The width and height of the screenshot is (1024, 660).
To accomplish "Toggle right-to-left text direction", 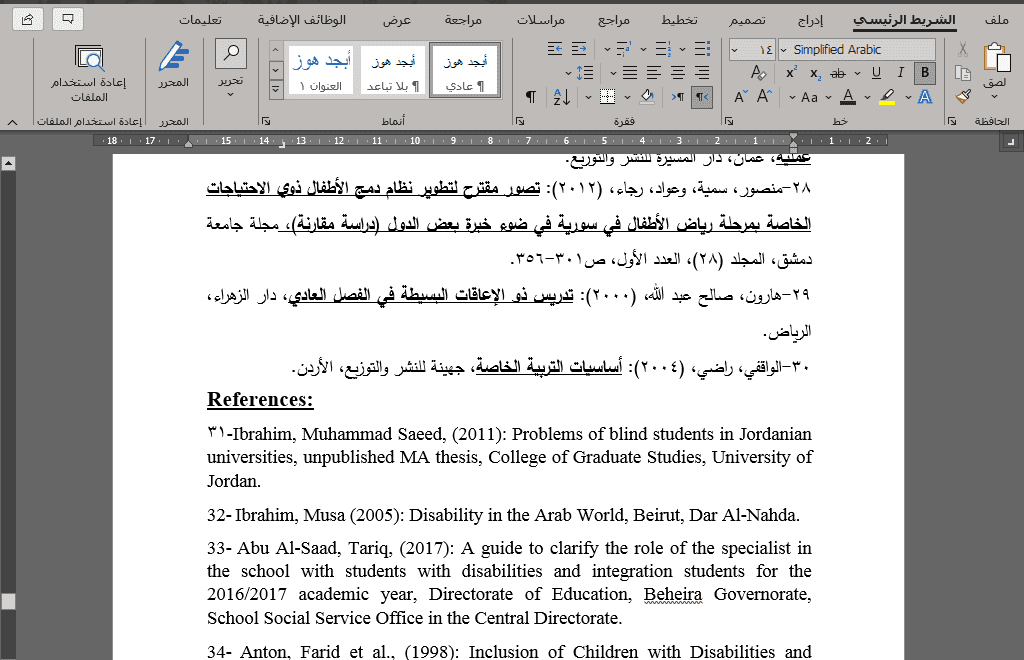I will tap(701, 97).
